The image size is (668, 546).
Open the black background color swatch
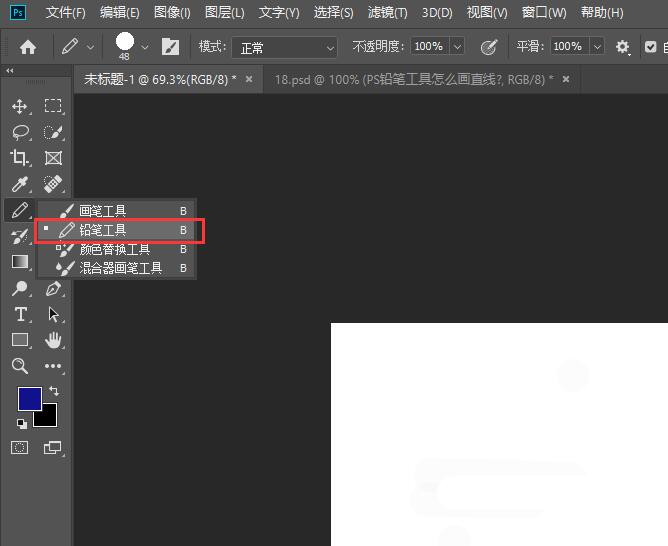coord(48,418)
